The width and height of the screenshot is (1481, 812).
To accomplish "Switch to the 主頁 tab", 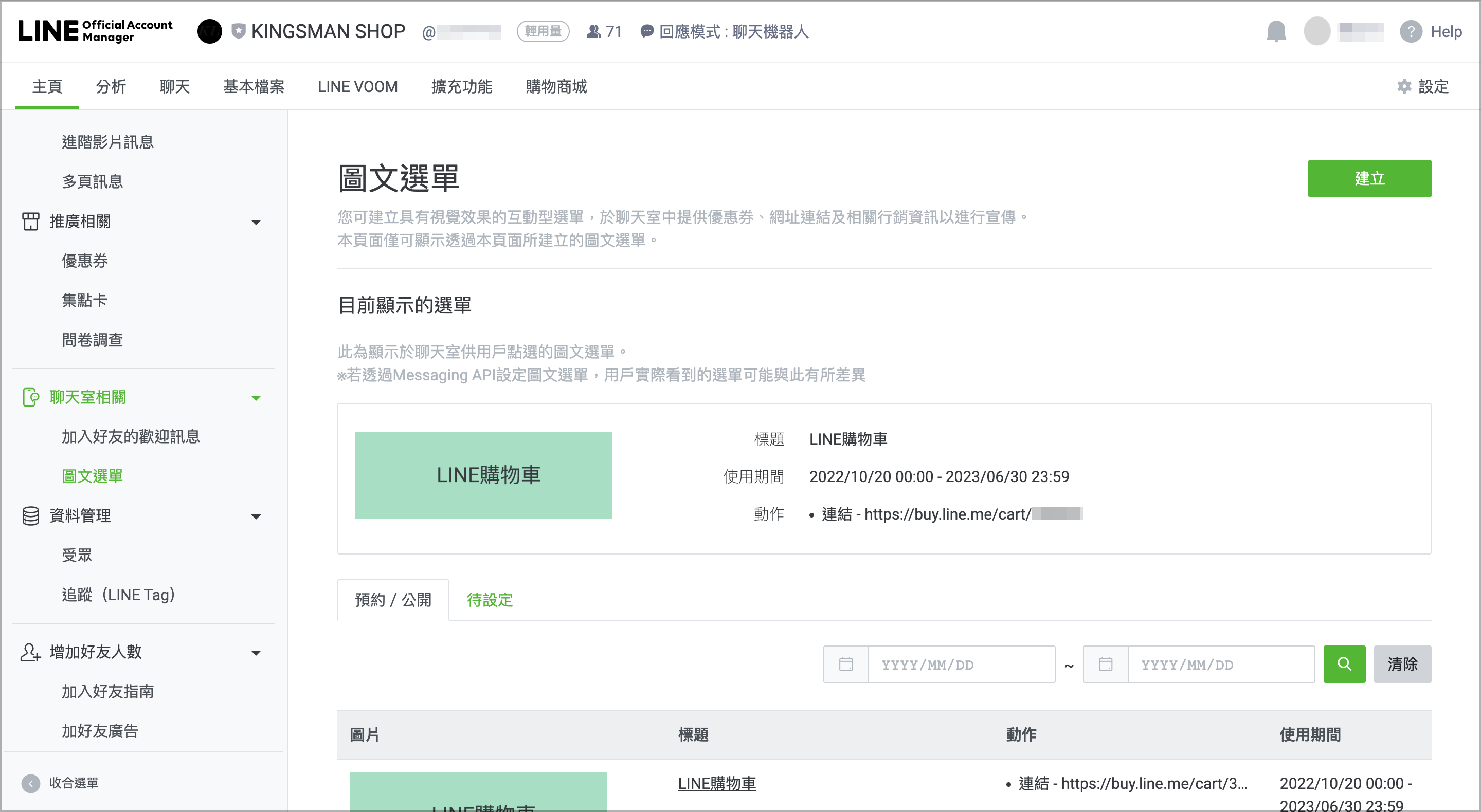I will pos(47,86).
